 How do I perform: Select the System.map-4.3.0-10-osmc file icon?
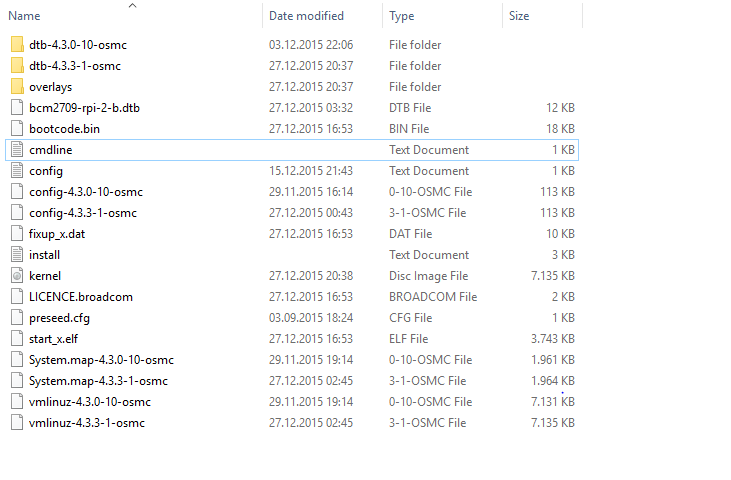pyautogui.click(x=17, y=360)
